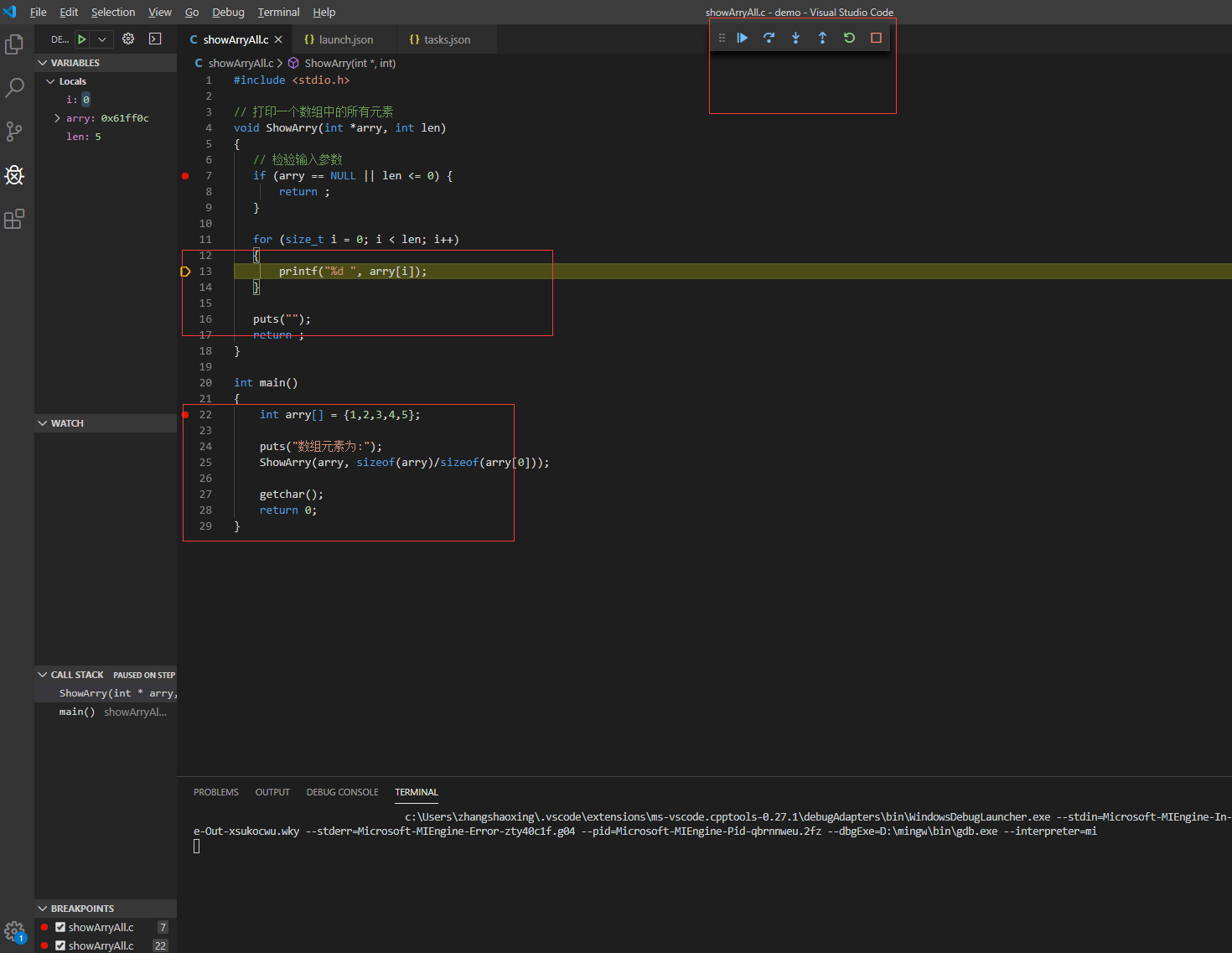The height and width of the screenshot is (953, 1232).
Task: Close the showArryAll.c editor tab
Action: click(278, 39)
